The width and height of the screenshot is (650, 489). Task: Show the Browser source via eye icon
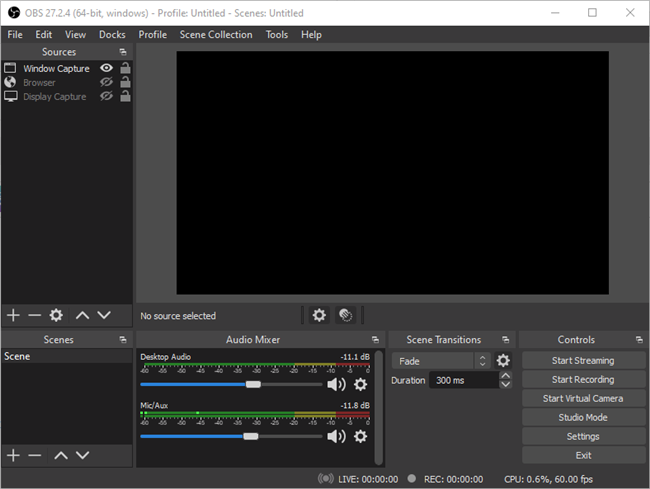[x=106, y=83]
